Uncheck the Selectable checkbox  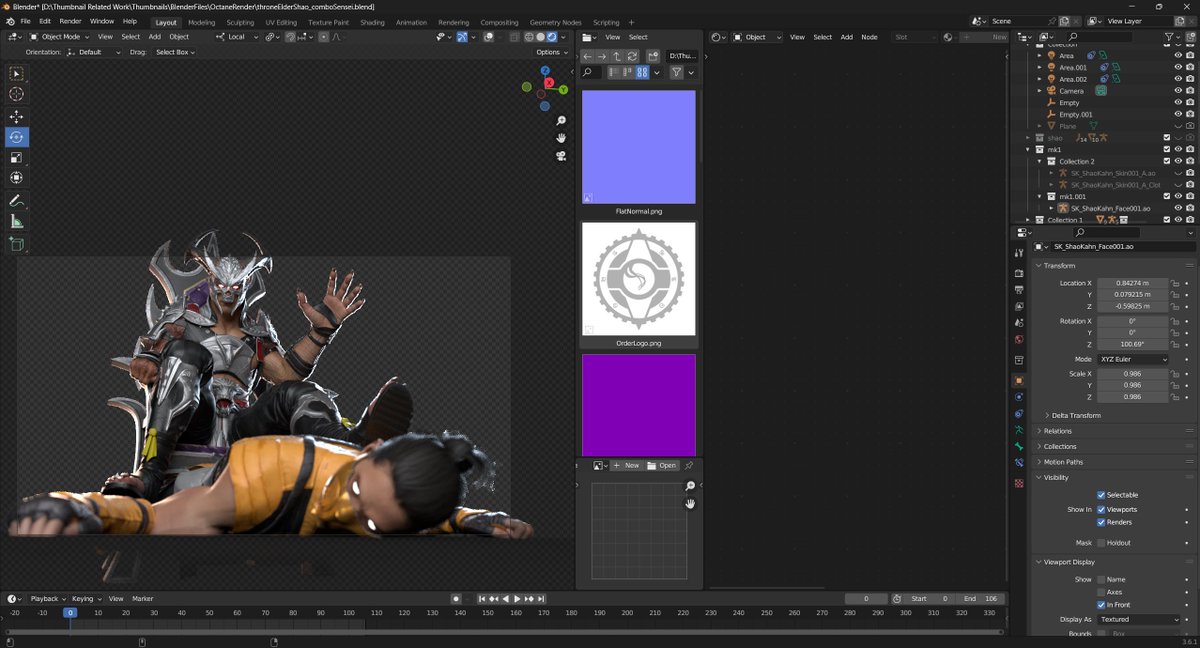[1101, 495]
